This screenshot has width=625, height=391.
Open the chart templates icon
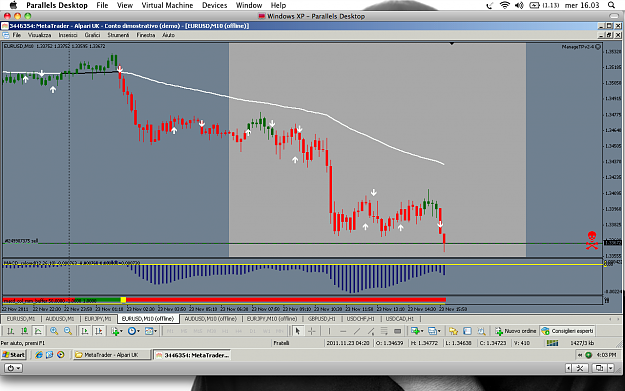tap(149, 331)
